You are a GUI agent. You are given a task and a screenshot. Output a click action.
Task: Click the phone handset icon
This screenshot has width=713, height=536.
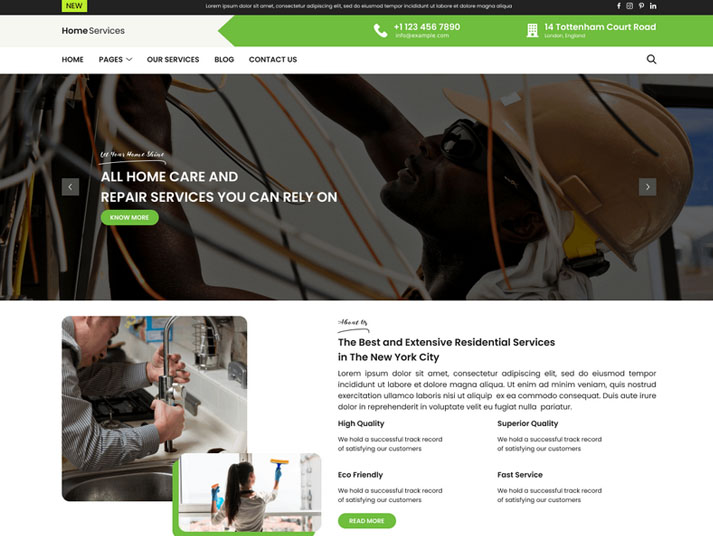[380, 30]
